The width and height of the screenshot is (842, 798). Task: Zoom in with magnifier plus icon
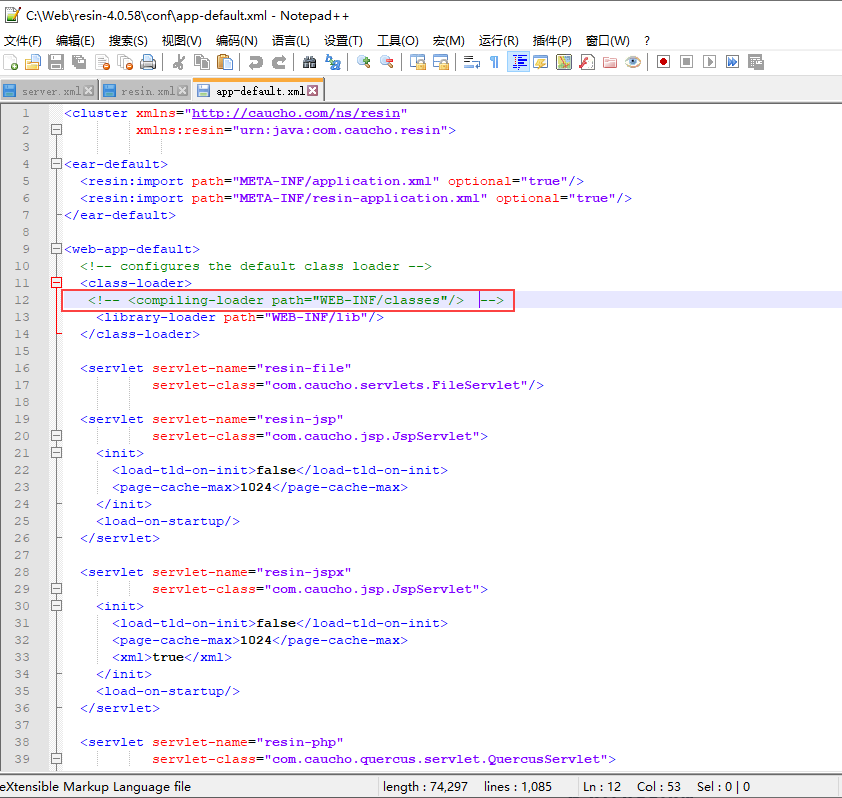364,62
